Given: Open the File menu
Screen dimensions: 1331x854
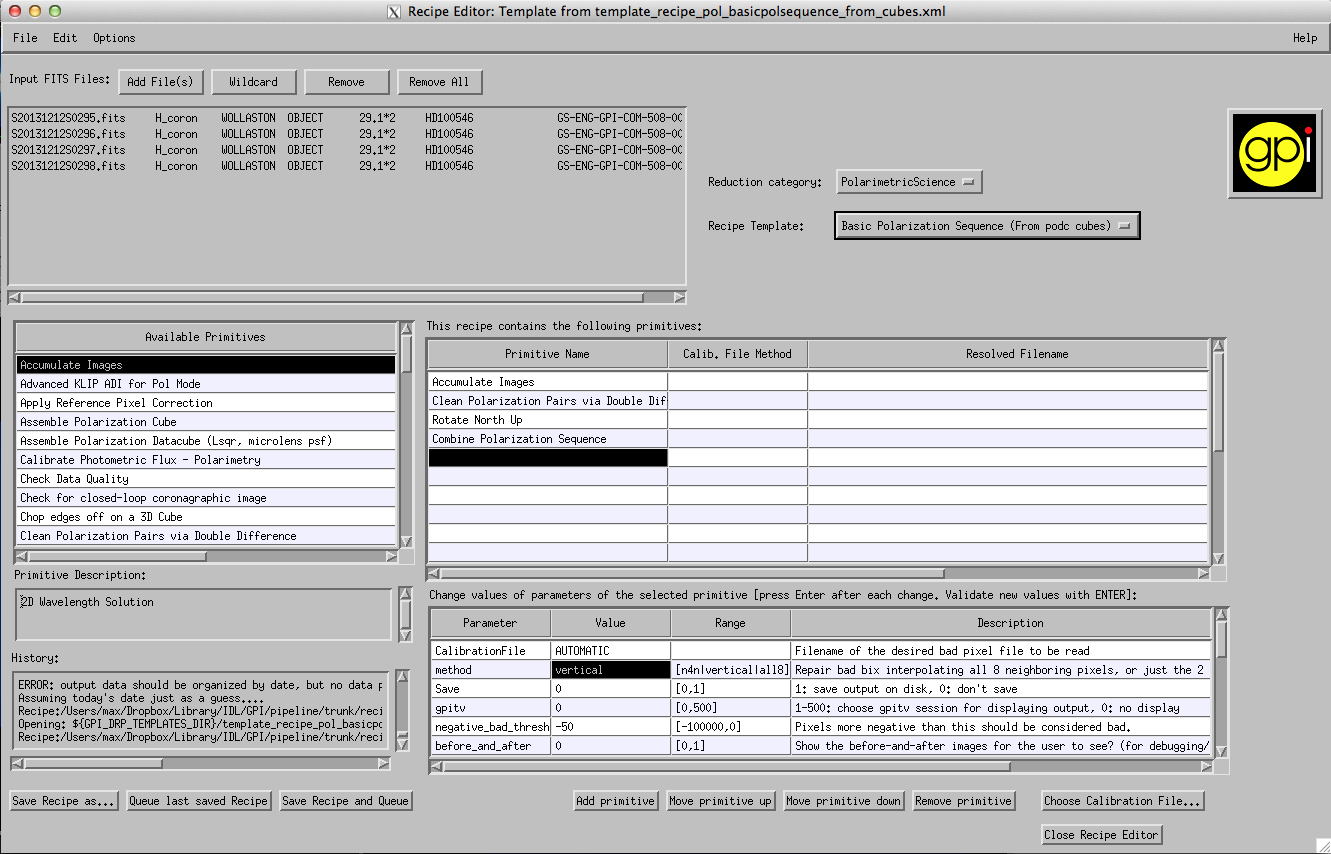Looking at the screenshot, I should pyautogui.click(x=25, y=38).
